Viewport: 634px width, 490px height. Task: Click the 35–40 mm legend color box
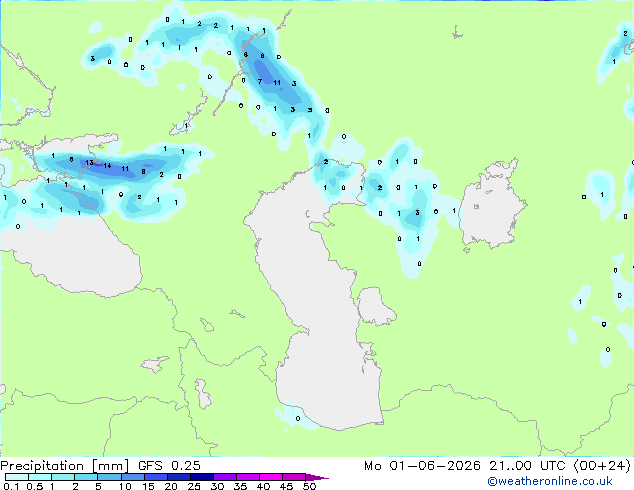[x=247, y=477]
